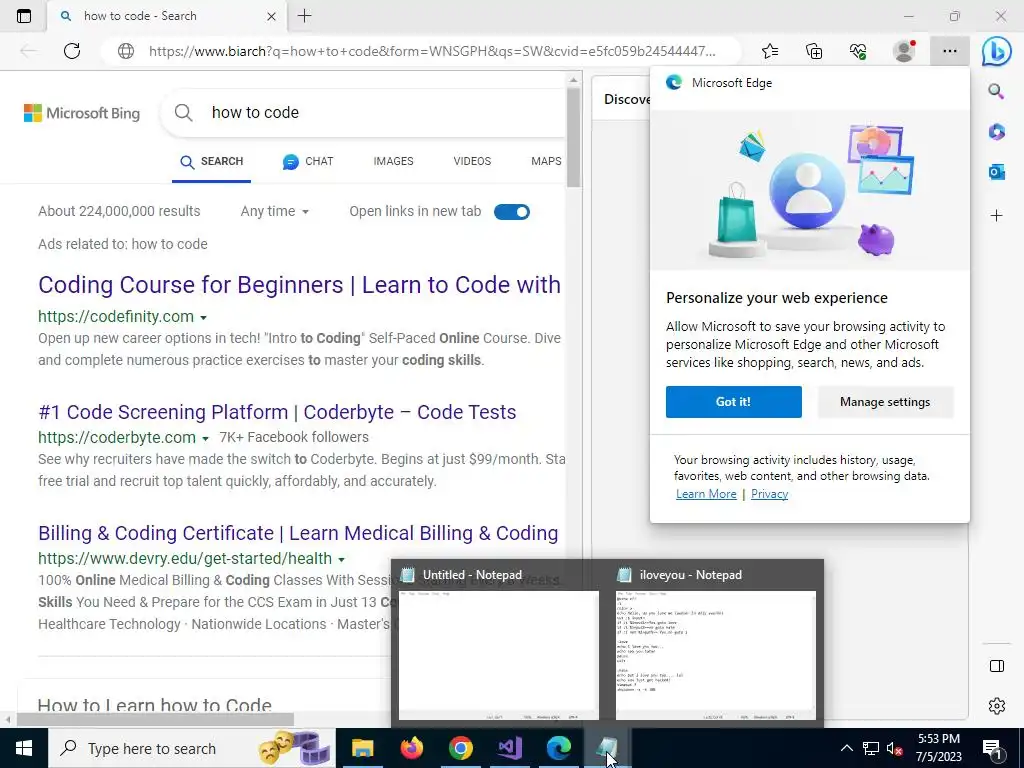Click the sidebar search icon
The image size is (1024, 768).
(x=996, y=91)
